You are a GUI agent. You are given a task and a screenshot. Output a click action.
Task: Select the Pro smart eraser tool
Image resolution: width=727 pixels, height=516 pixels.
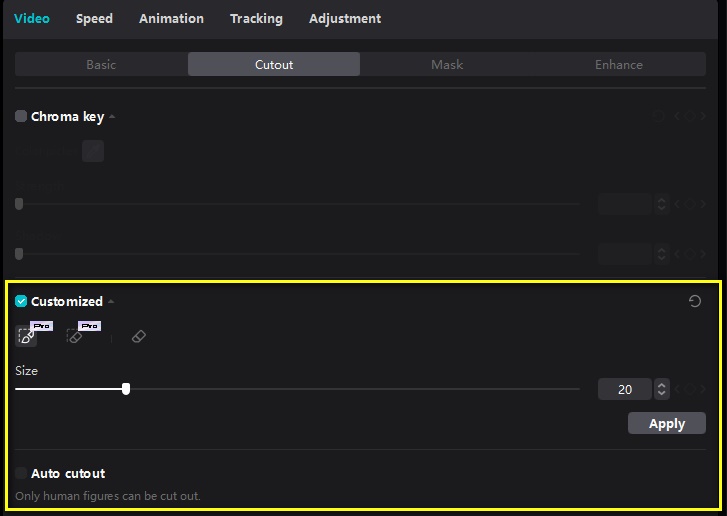pos(75,336)
